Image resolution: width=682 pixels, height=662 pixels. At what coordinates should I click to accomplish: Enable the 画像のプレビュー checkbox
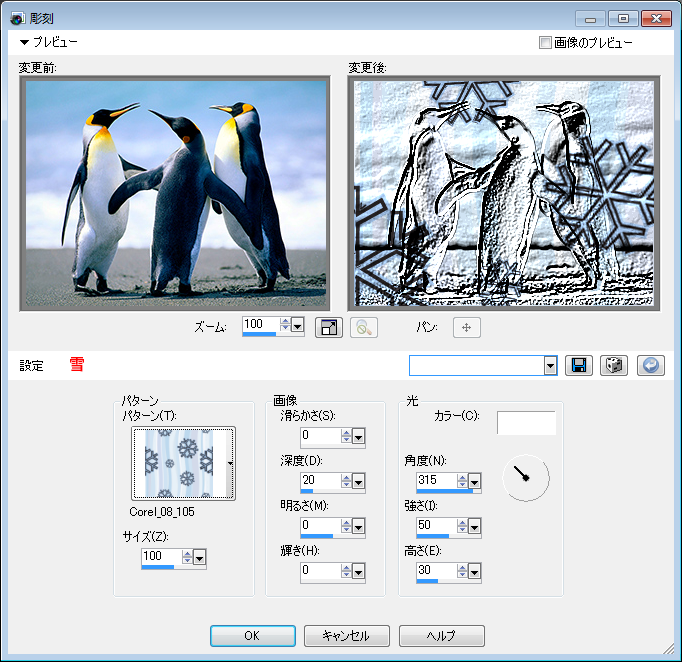coord(545,43)
